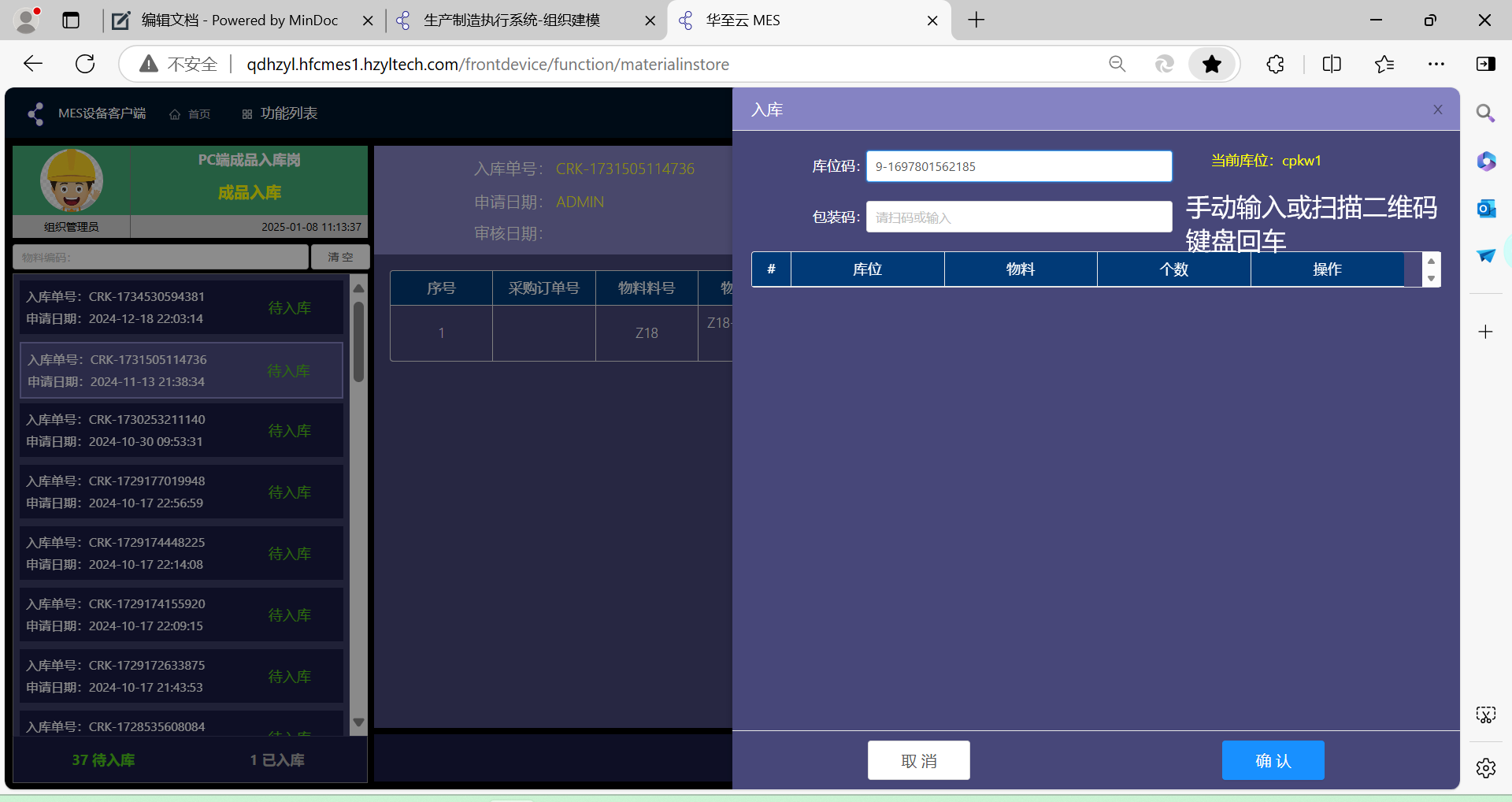Open a new browser tab
1512x802 pixels.
[x=976, y=20]
